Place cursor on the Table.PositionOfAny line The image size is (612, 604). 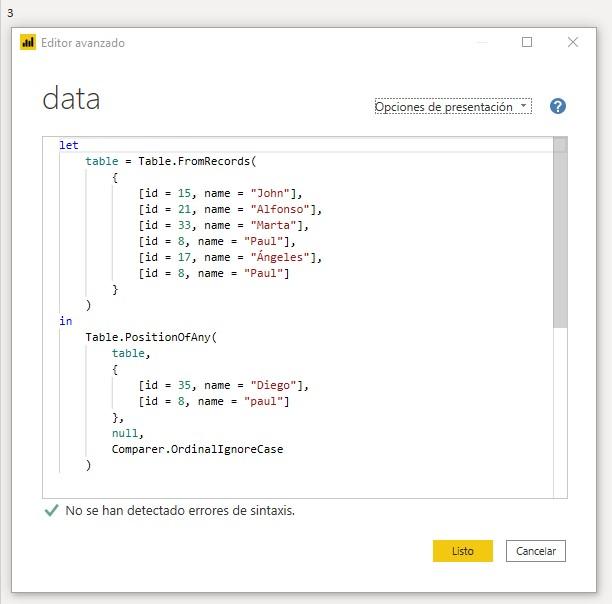[150, 337]
